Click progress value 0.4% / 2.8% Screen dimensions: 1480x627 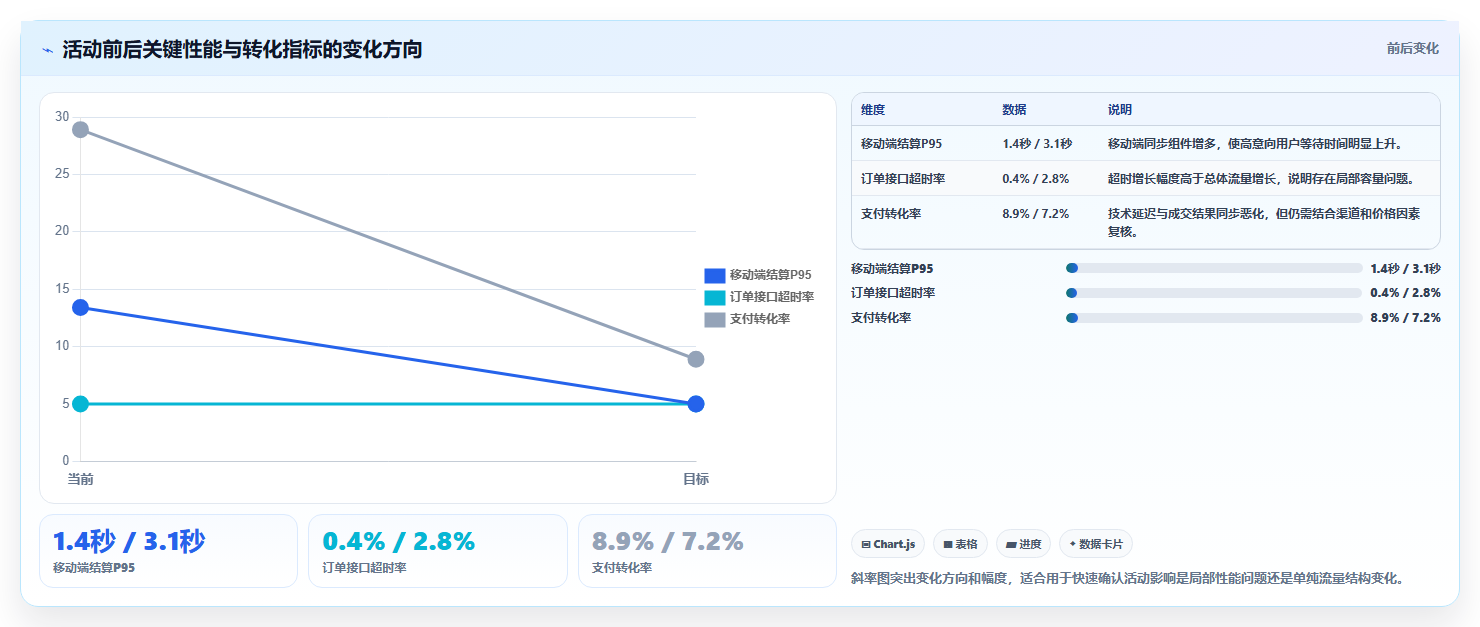pyautogui.click(x=1405, y=293)
